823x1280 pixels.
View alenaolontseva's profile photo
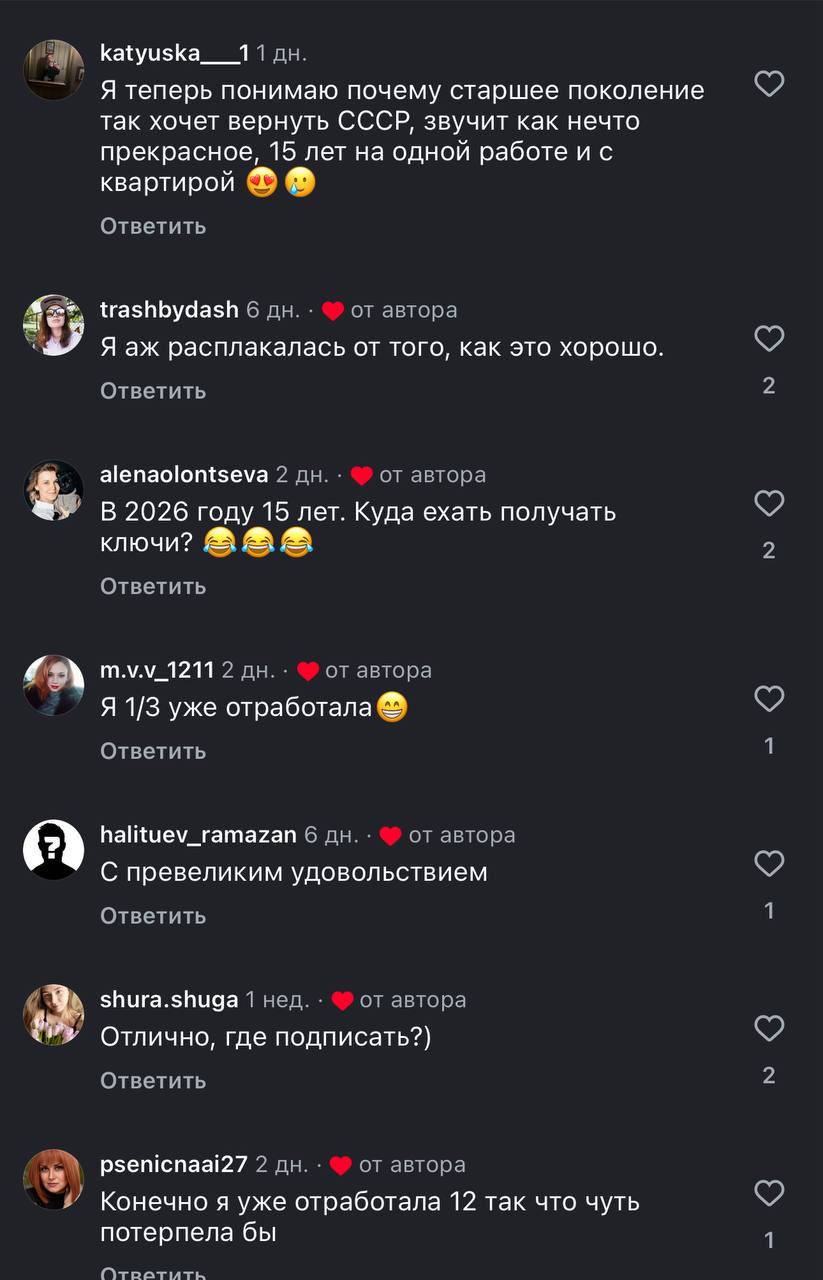(53, 490)
